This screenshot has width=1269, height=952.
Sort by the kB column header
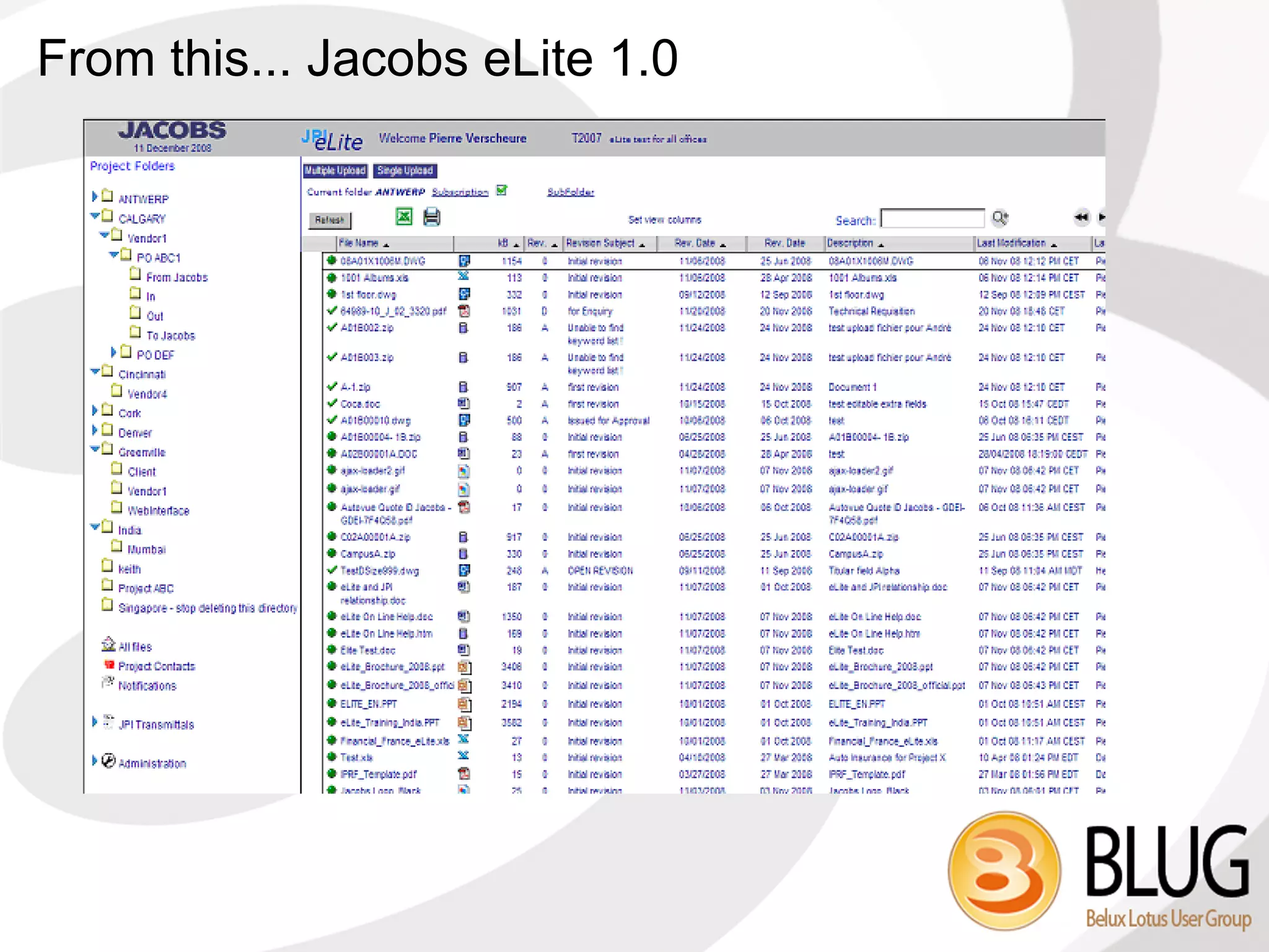click(489, 243)
